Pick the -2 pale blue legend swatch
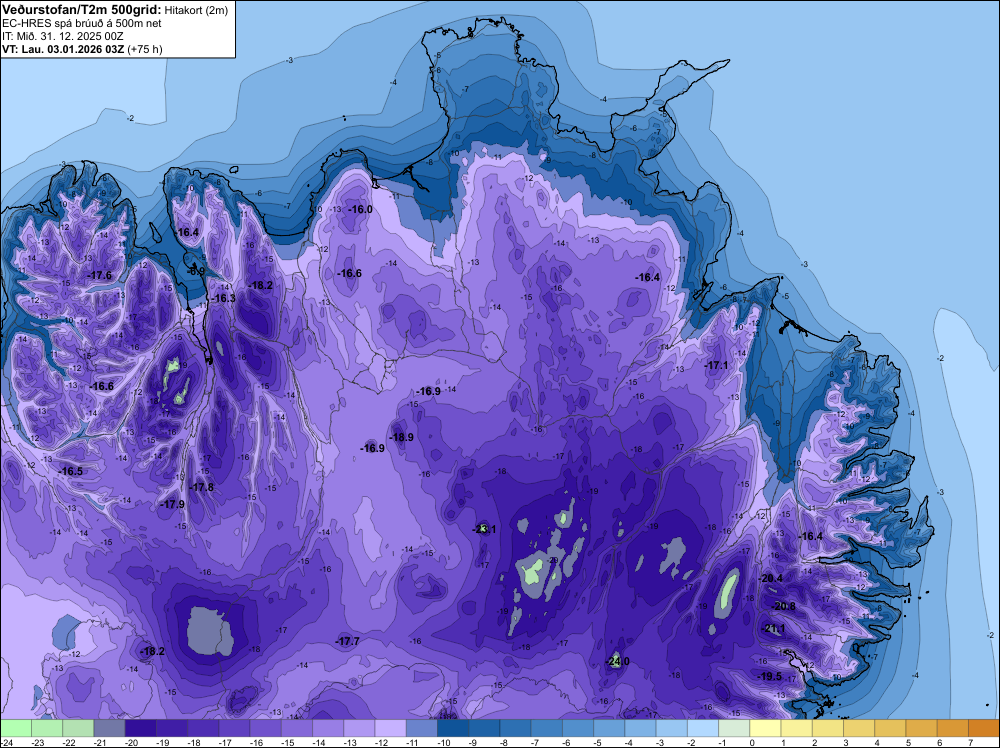Screen dimensions: 1000x748 pyautogui.click(x=703, y=728)
